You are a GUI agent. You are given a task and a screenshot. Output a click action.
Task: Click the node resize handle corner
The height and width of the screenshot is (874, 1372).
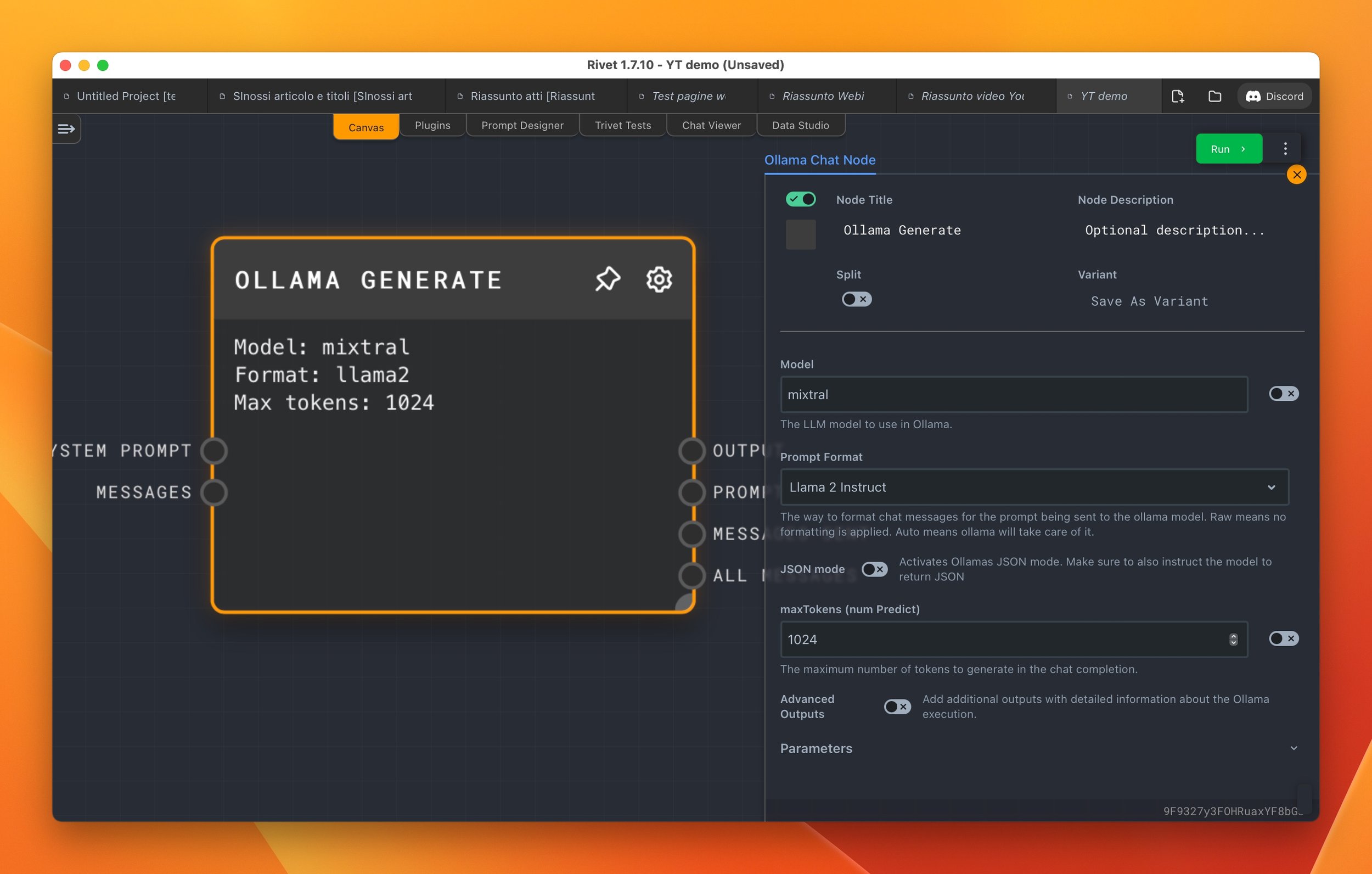685,603
